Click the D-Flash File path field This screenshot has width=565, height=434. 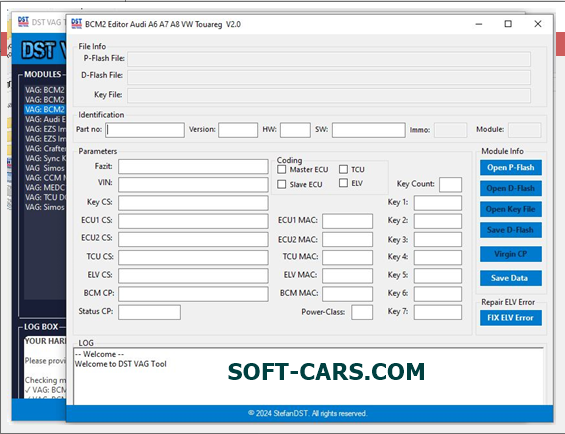click(x=329, y=77)
